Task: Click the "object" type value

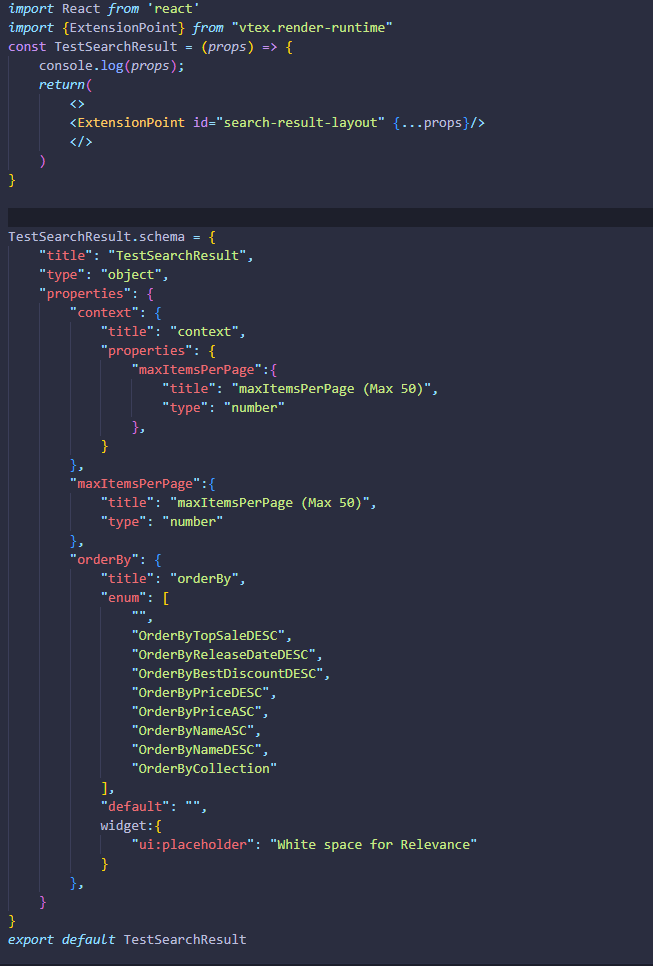Action: pyautogui.click(x=131, y=275)
